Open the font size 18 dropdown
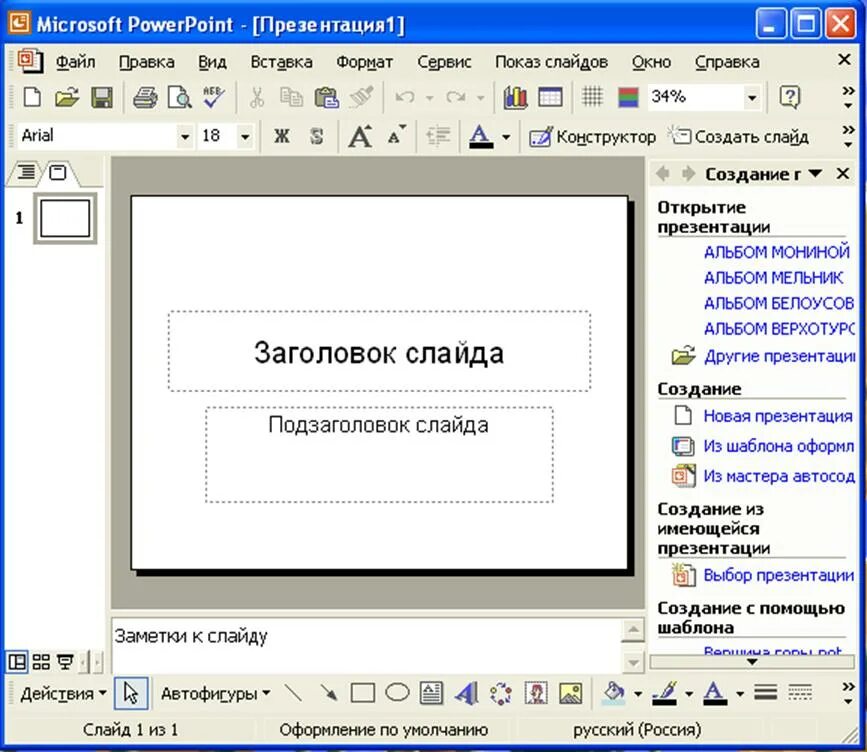 245,136
